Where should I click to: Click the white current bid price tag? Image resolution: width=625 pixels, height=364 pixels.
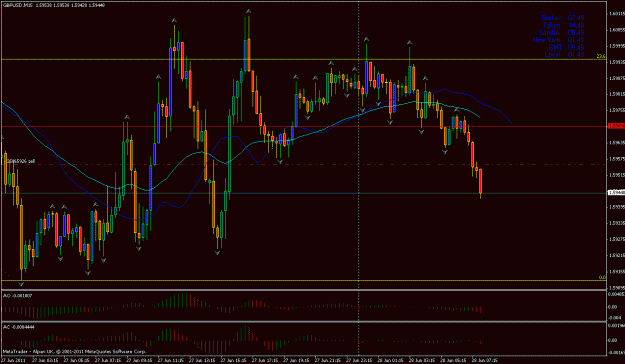coord(616,193)
